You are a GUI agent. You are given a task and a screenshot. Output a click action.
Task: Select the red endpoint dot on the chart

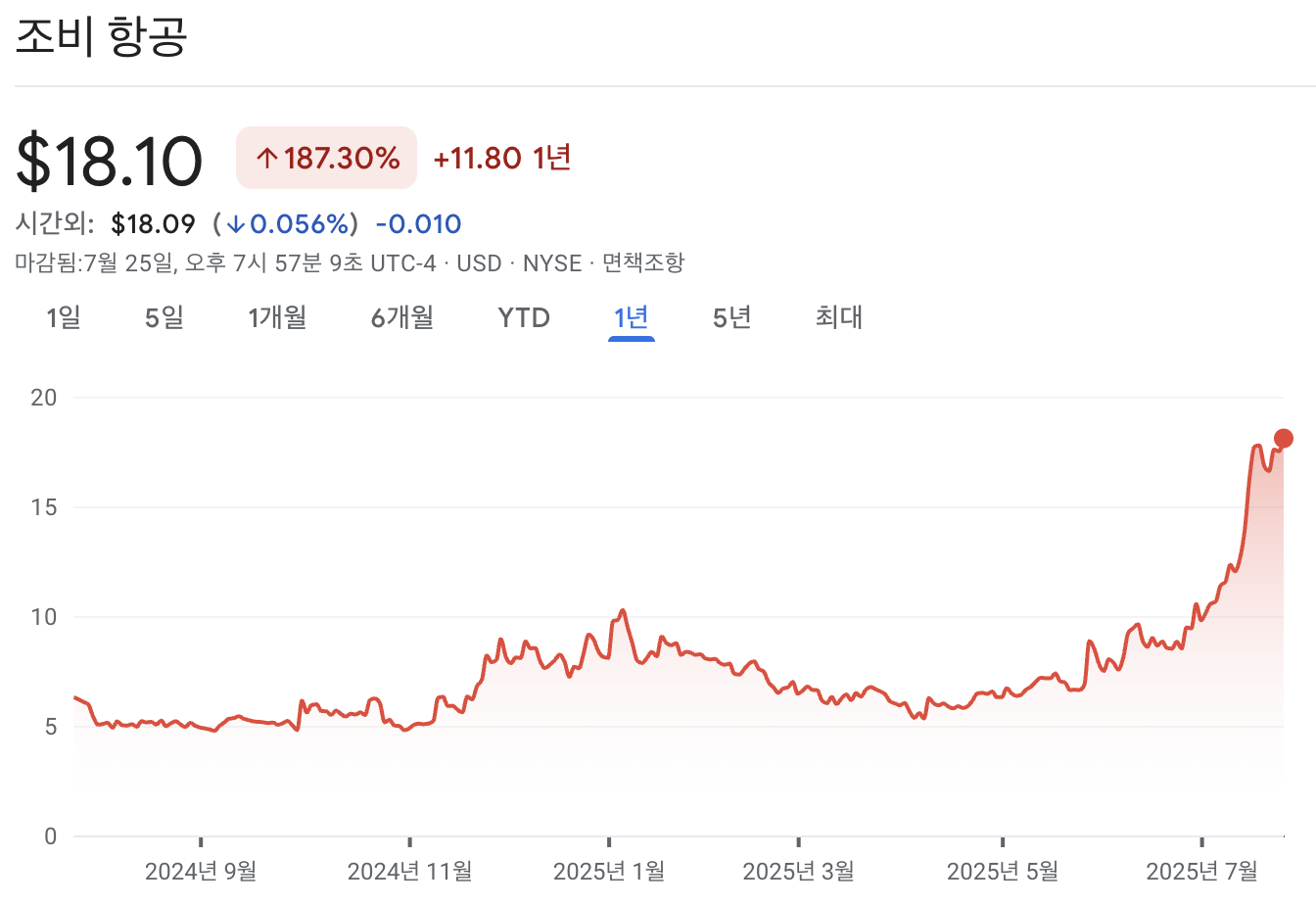1283,439
